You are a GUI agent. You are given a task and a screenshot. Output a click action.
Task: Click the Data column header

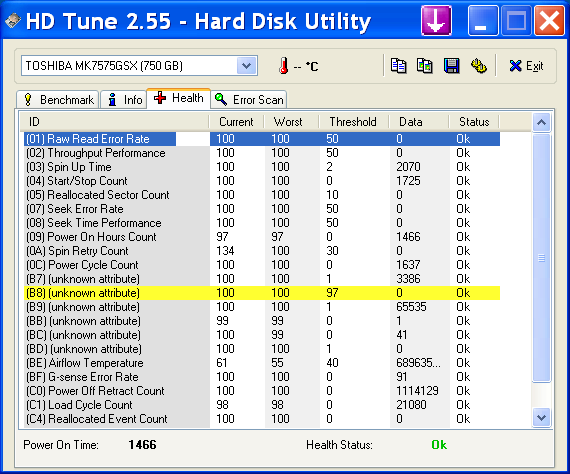coord(419,122)
